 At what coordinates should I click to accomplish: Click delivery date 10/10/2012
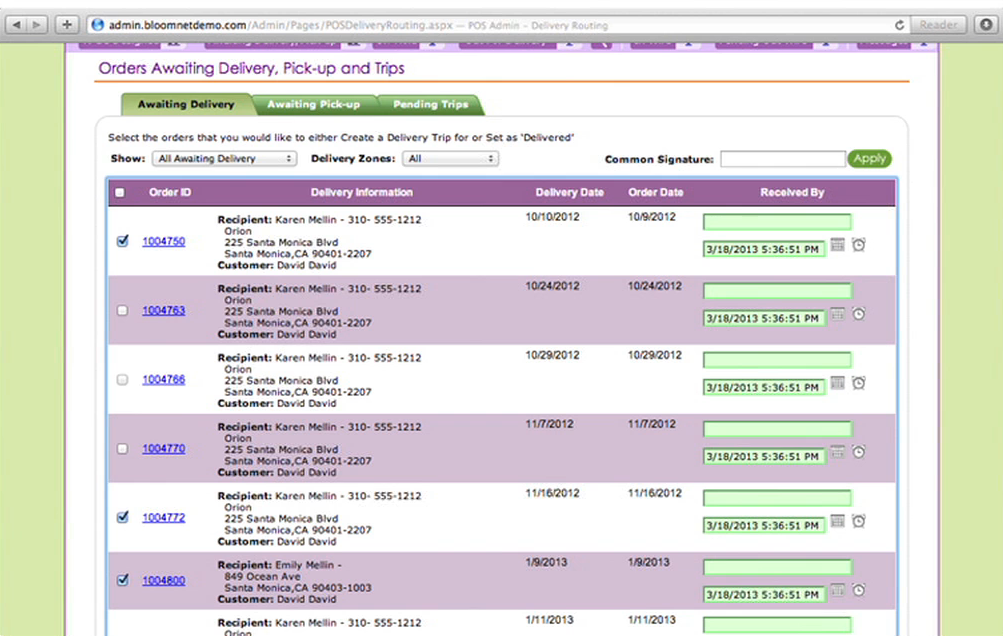552,217
